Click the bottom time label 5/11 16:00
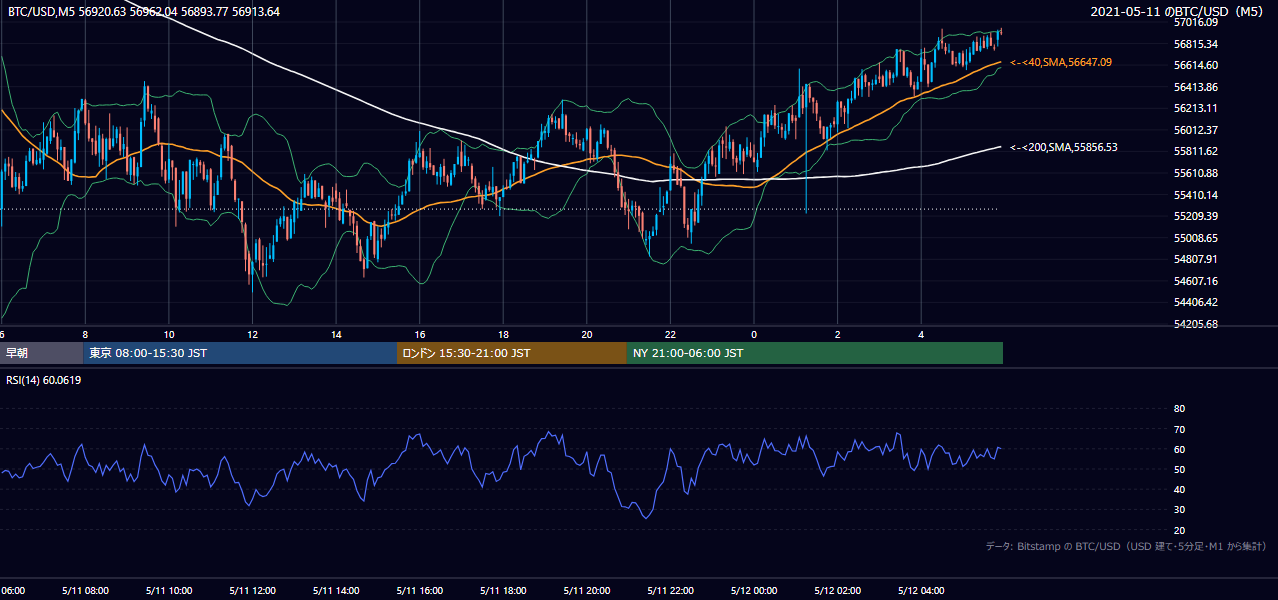 point(419,590)
